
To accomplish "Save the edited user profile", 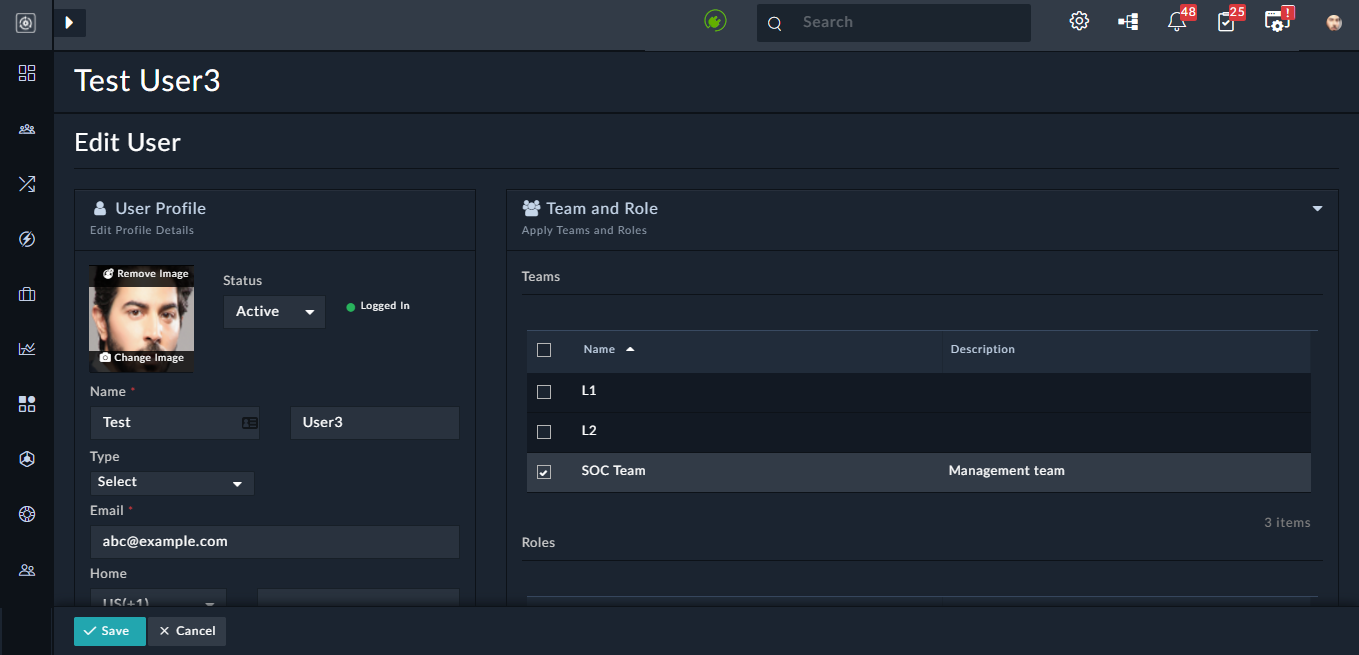I will click(x=109, y=631).
